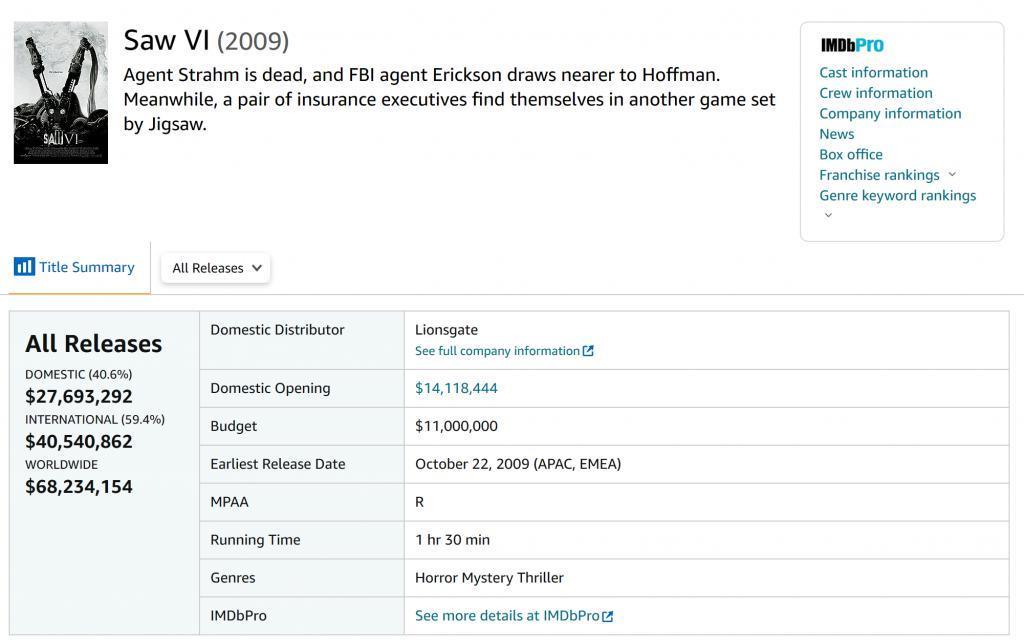This screenshot has height=643, width=1024.
Task: Click the bar chart icon beside Title Summary
Action: pos(24,267)
